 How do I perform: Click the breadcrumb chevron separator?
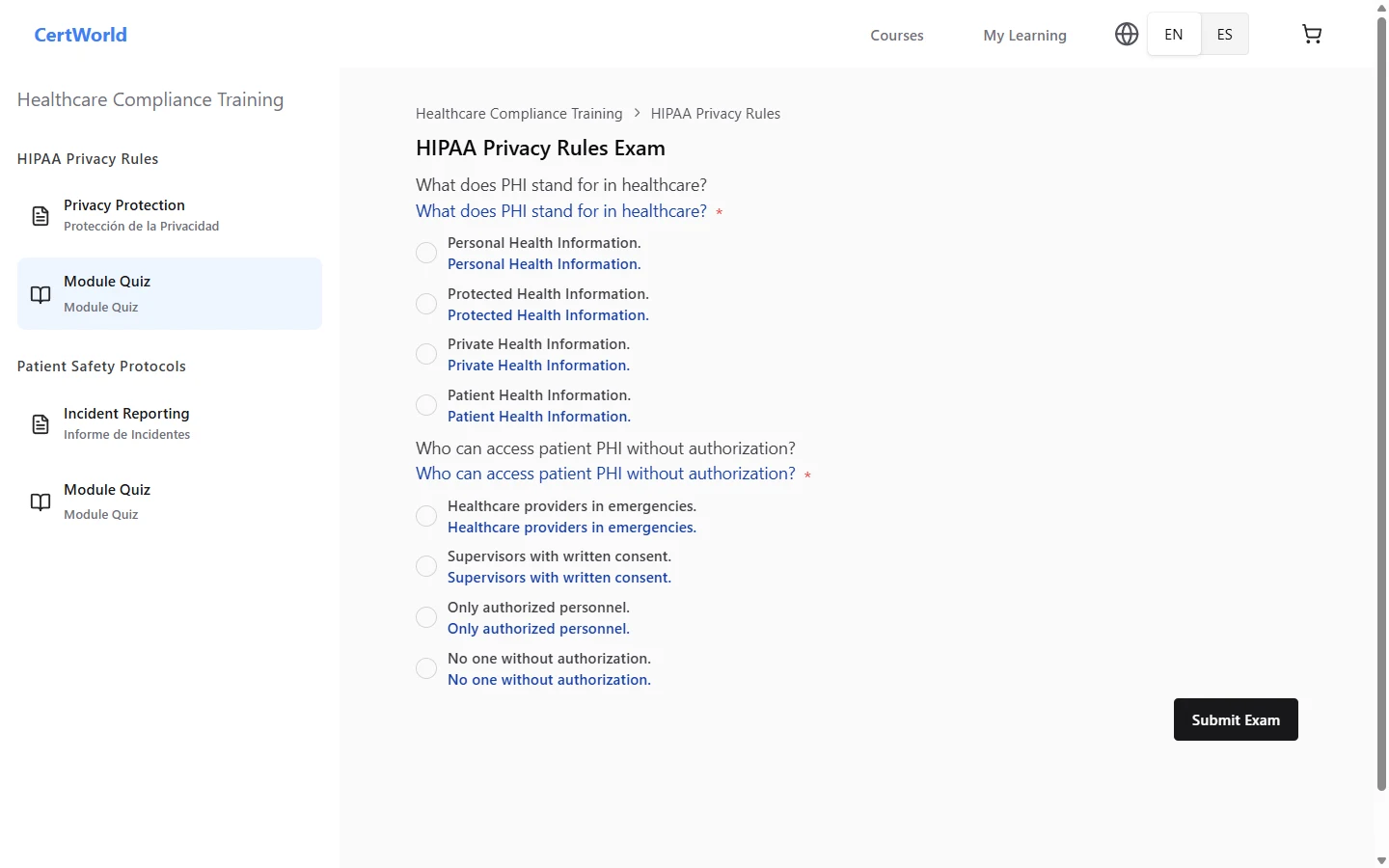click(637, 114)
